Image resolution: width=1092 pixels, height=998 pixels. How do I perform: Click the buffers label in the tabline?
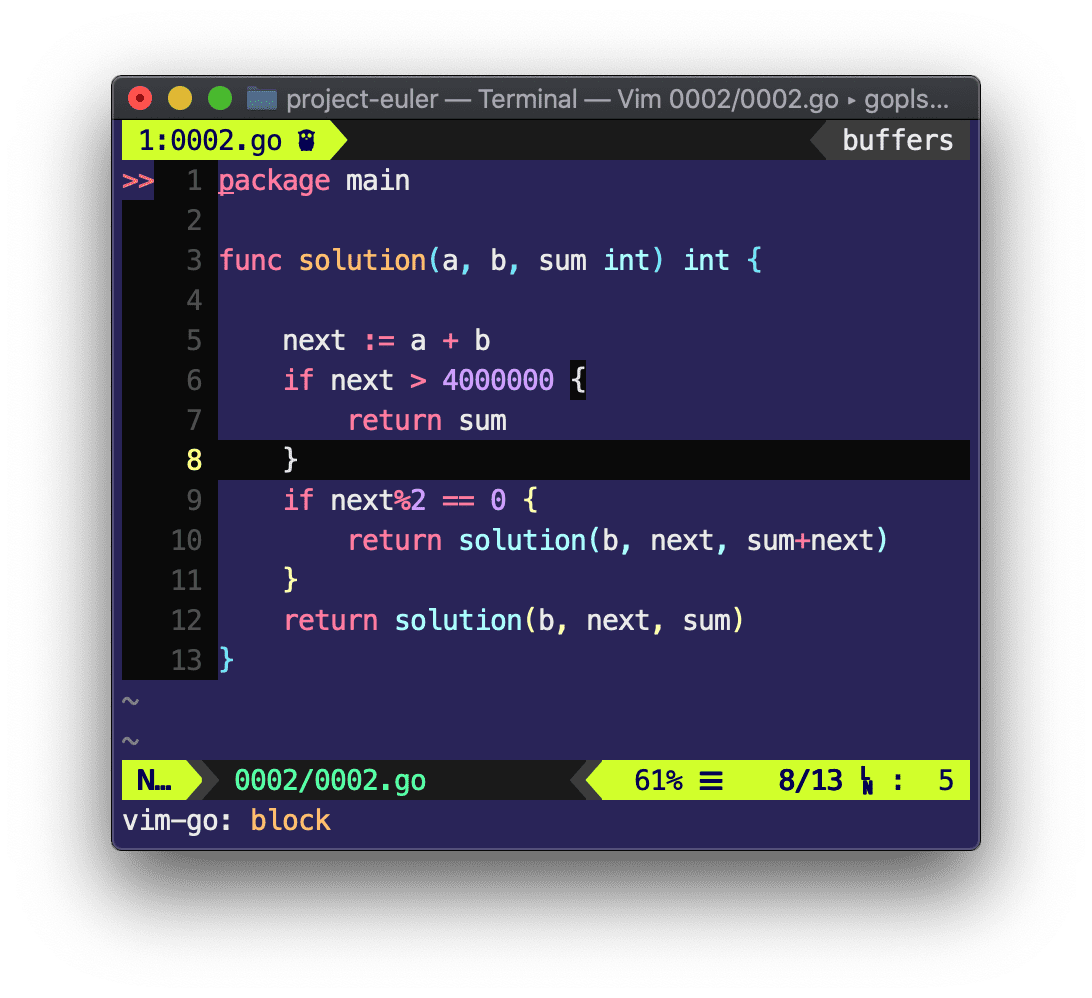point(897,140)
